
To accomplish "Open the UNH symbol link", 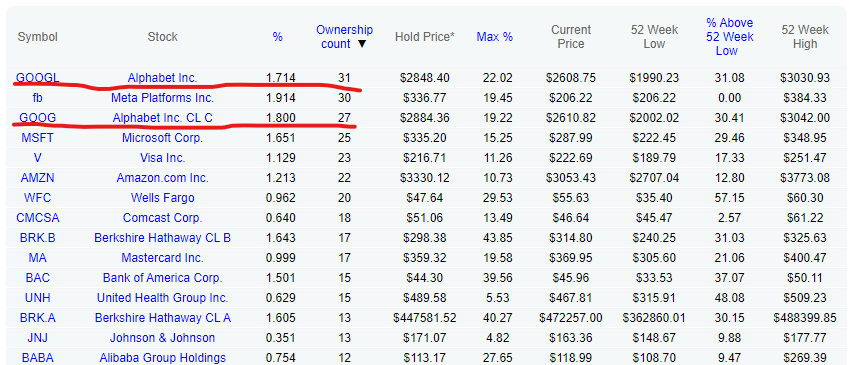I will coord(37,298).
